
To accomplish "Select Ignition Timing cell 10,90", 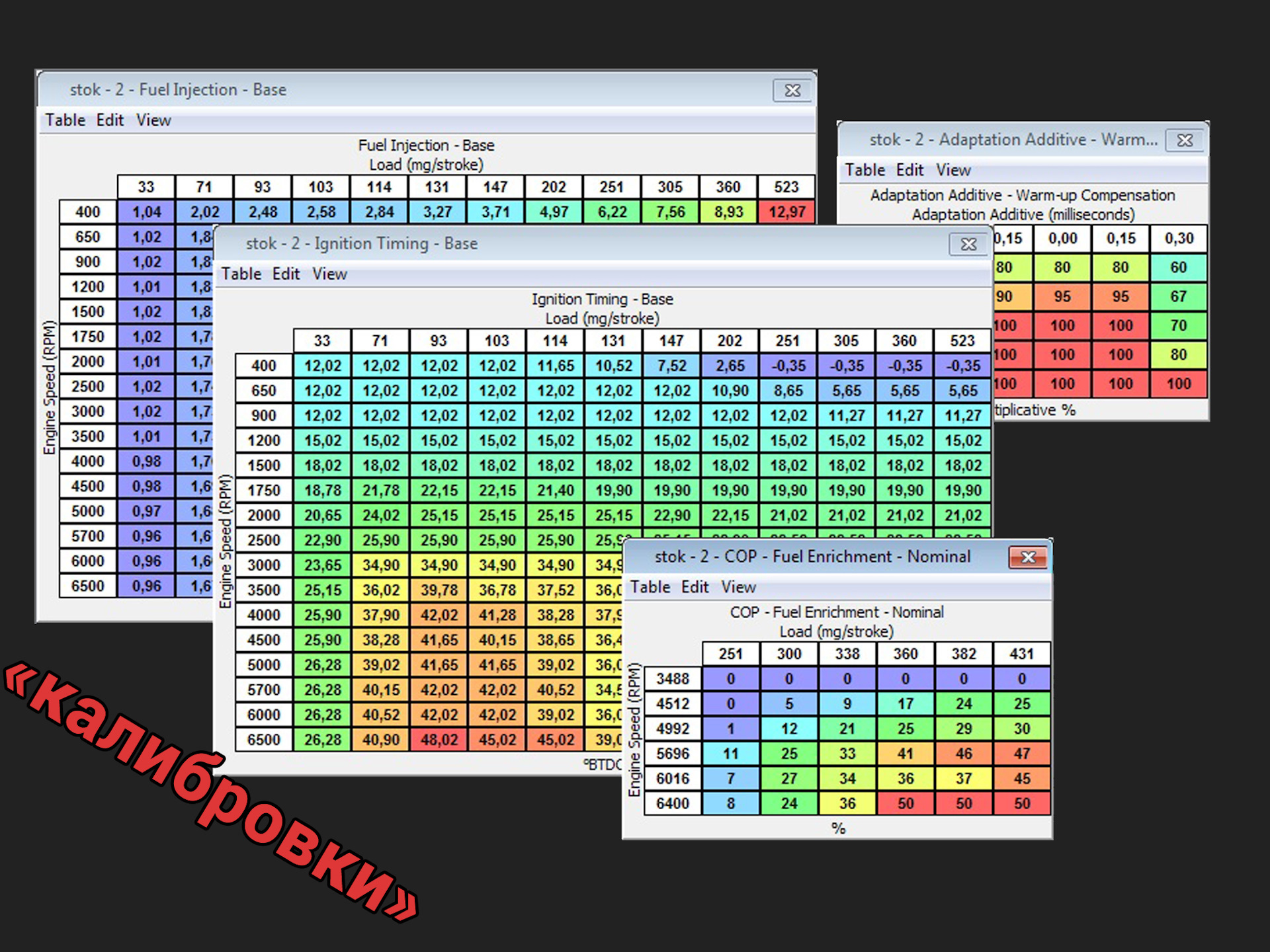I will click(730, 391).
